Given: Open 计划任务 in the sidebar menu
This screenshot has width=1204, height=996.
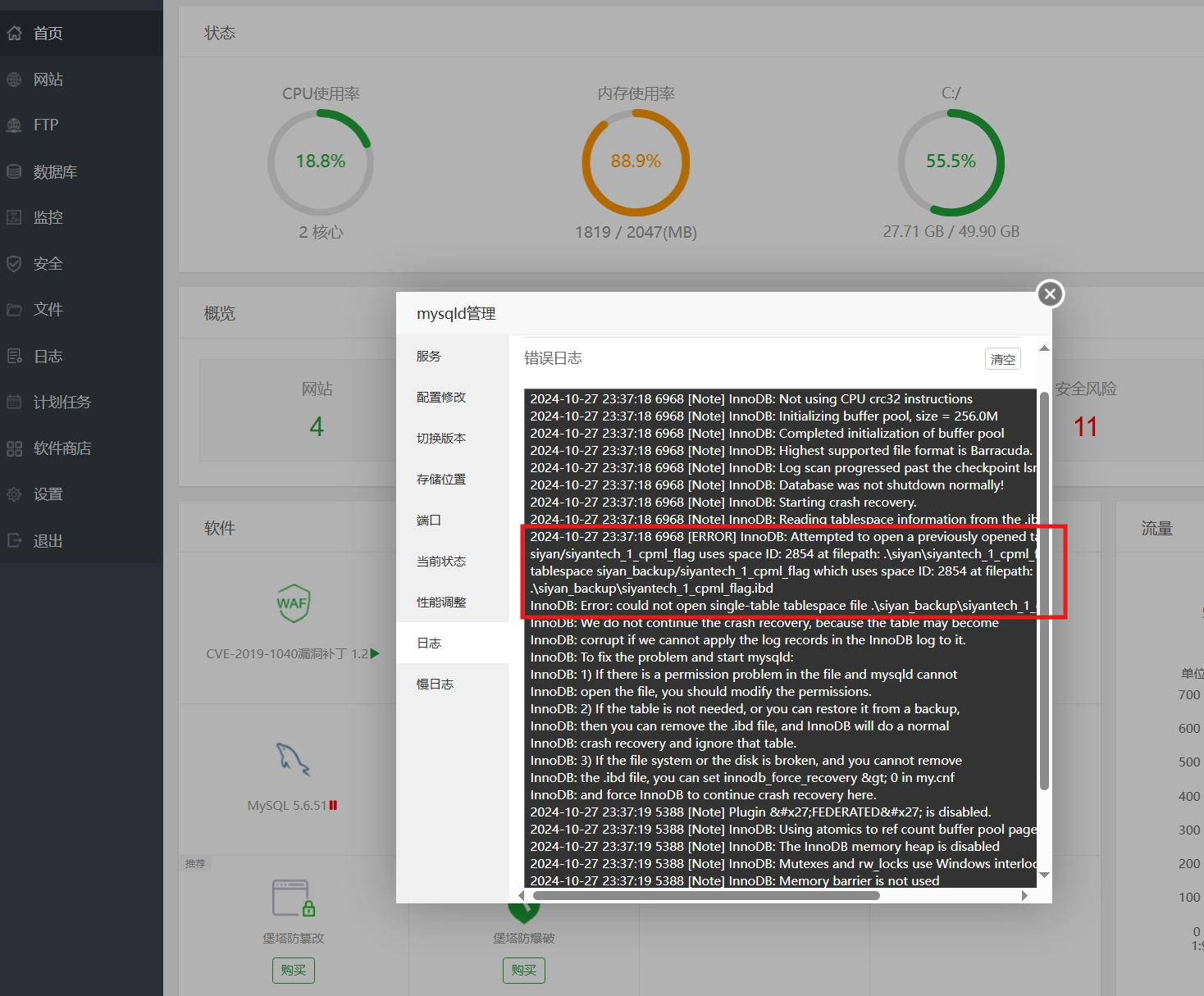Looking at the screenshot, I should point(81,402).
